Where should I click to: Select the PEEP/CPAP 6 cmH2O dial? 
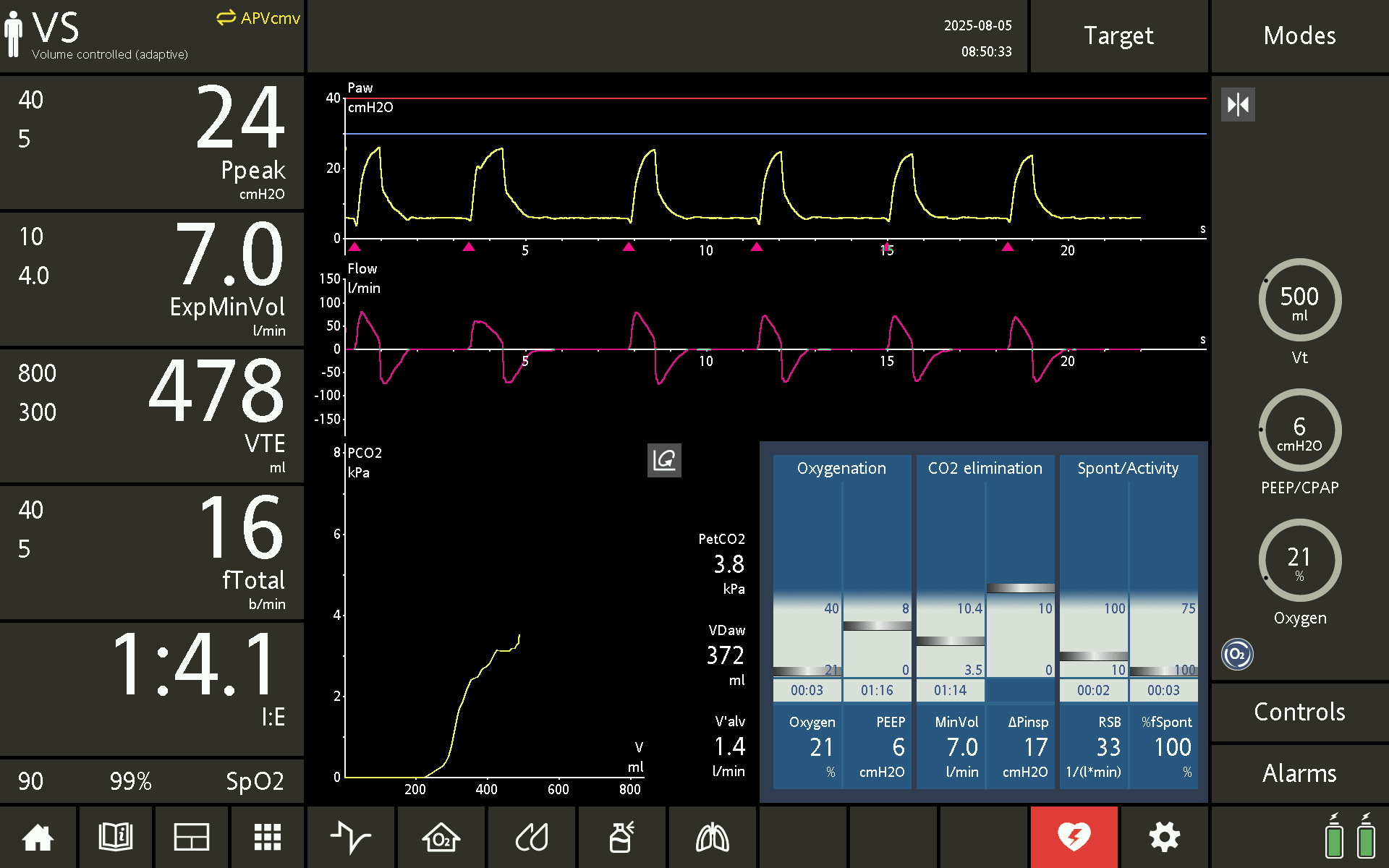tap(1299, 430)
